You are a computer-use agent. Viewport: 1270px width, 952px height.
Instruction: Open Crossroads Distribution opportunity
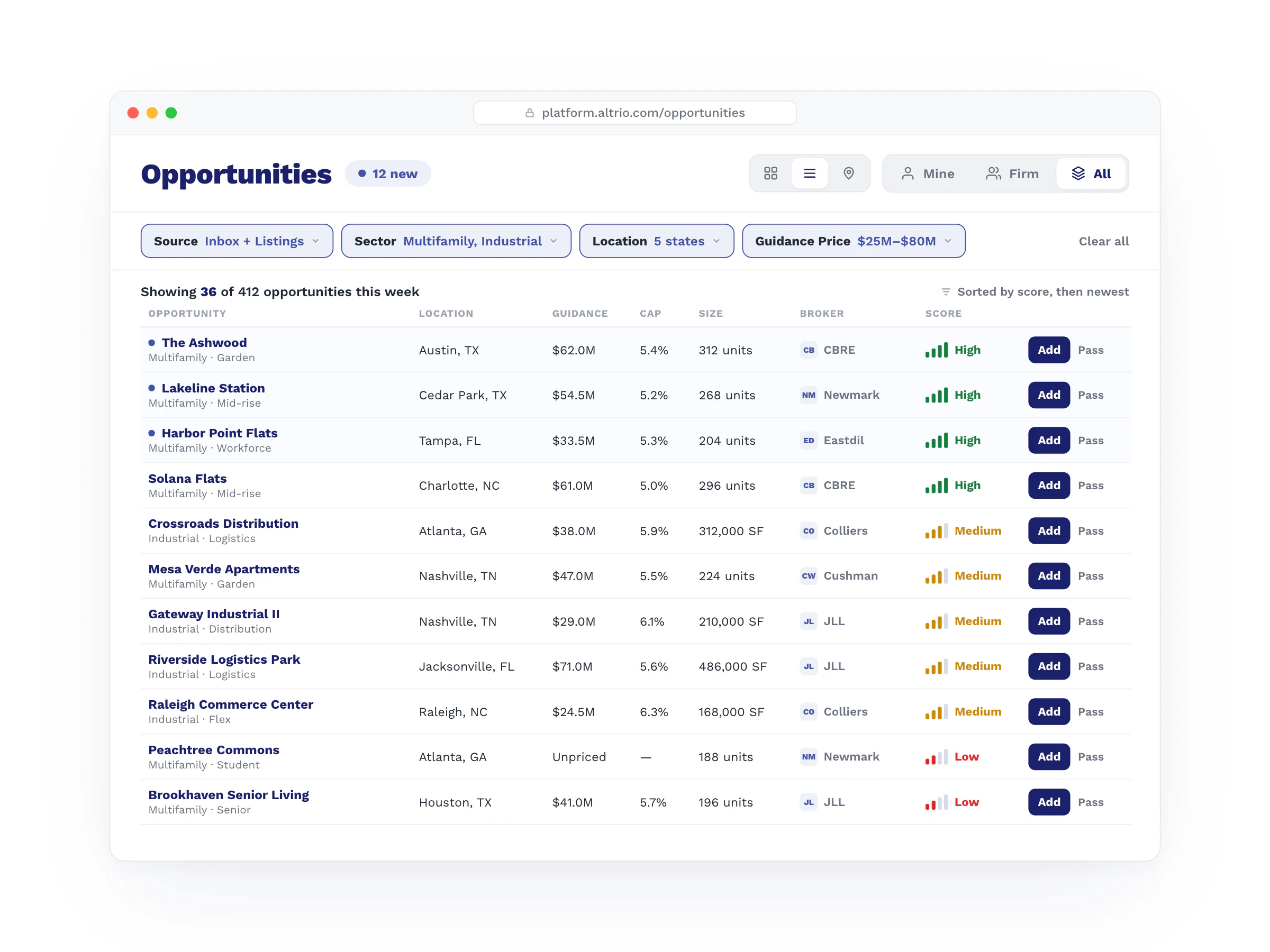[x=223, y=524]
